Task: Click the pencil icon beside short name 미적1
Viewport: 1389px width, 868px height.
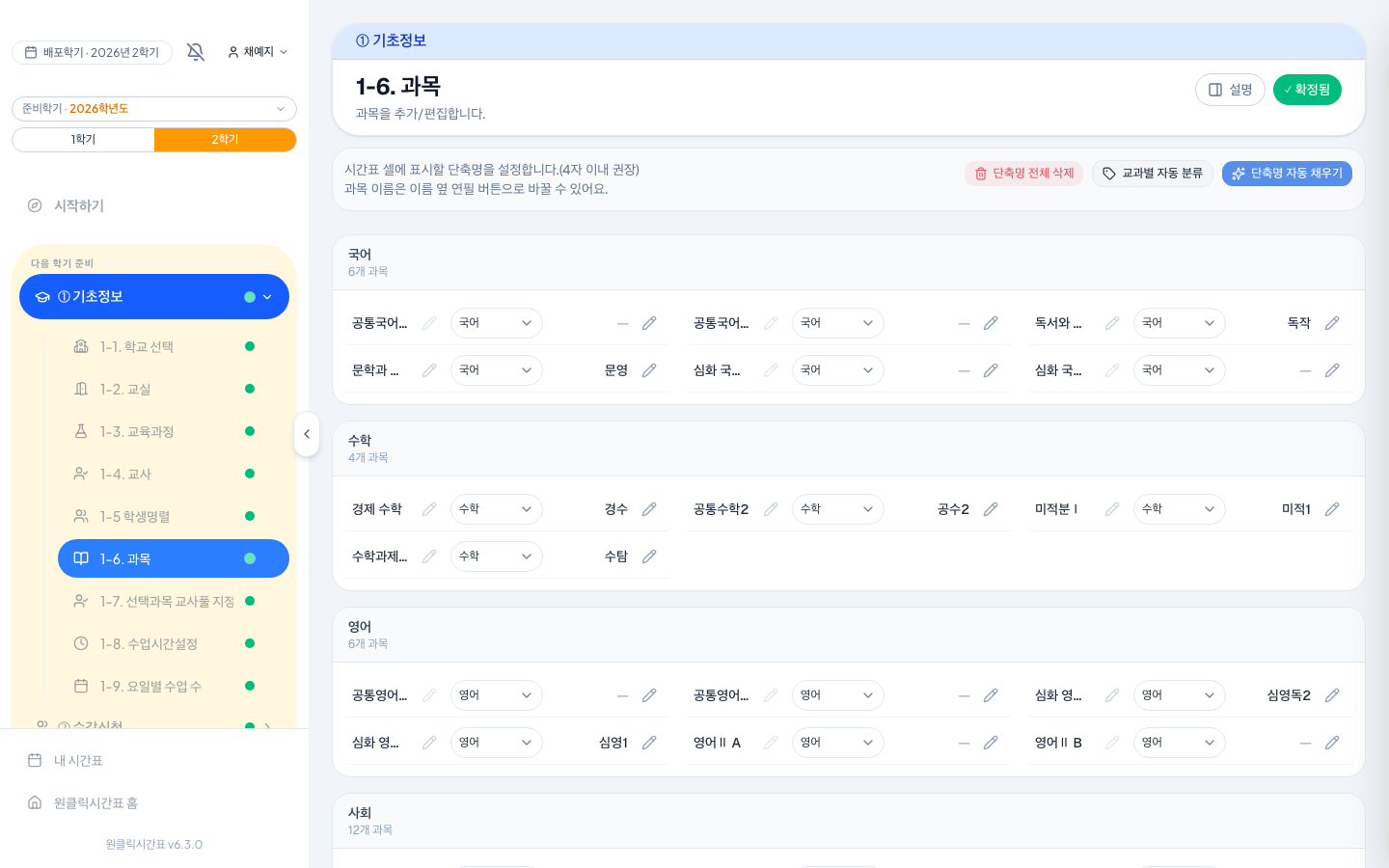Action: pos(1332,509)
